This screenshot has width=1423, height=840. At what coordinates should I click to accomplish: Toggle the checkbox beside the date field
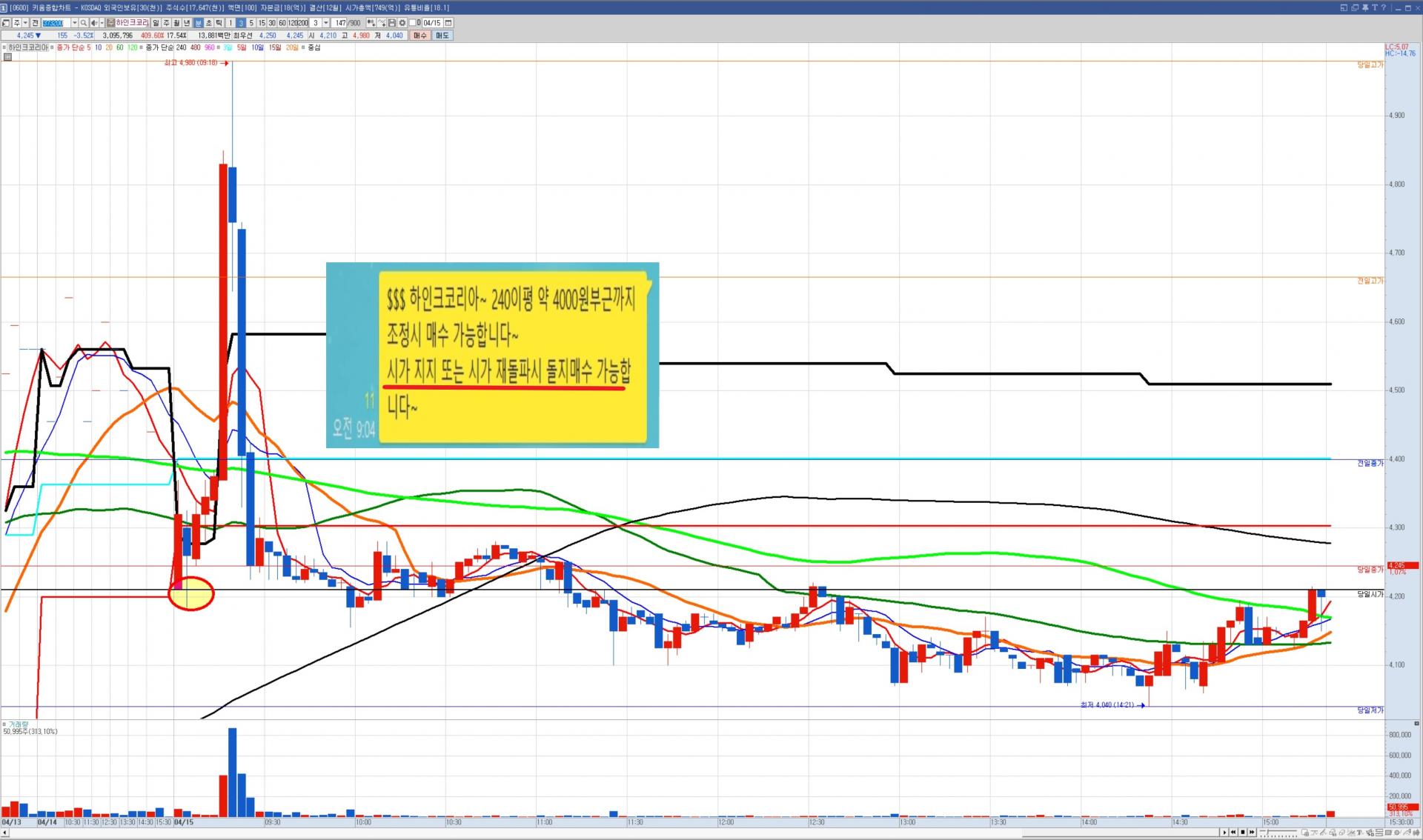[413, 23]
